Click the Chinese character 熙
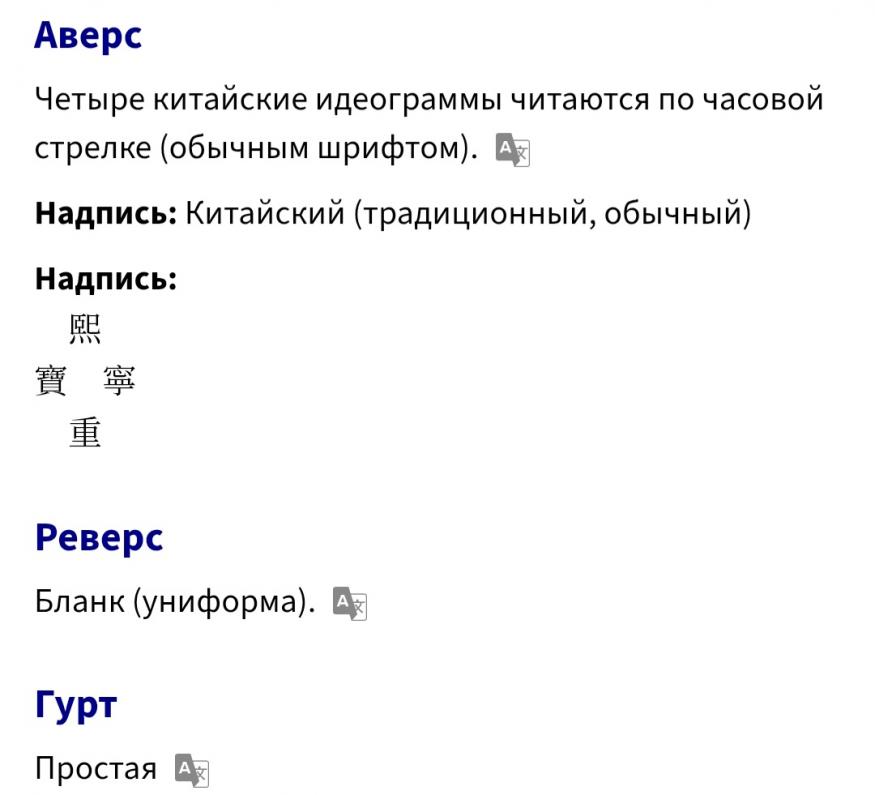 pos(85,328)
